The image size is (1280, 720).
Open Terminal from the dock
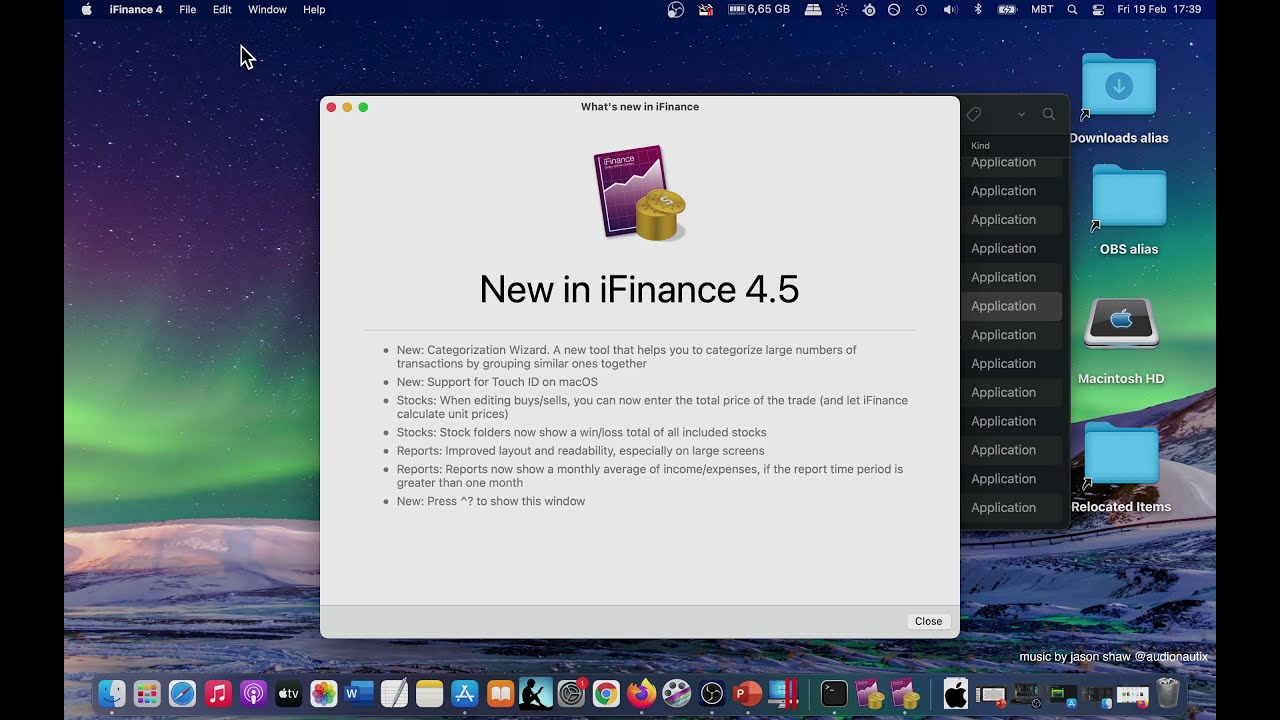(834, 693)
